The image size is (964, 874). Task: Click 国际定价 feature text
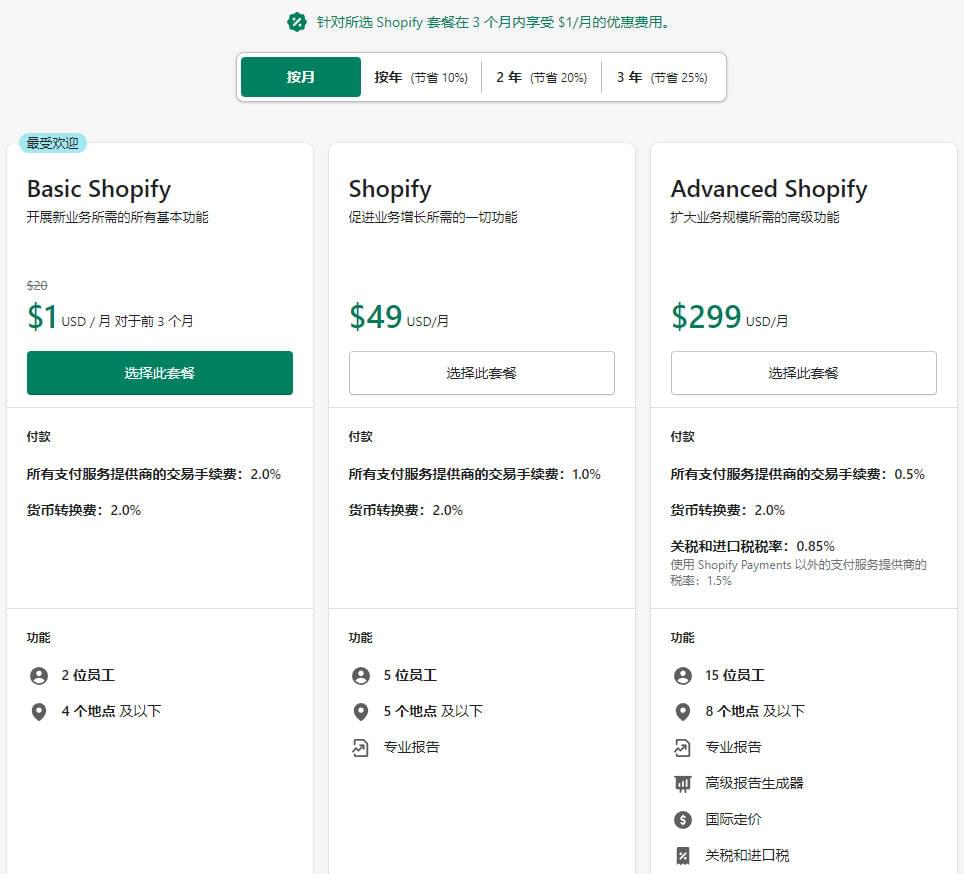coord(733,819)
